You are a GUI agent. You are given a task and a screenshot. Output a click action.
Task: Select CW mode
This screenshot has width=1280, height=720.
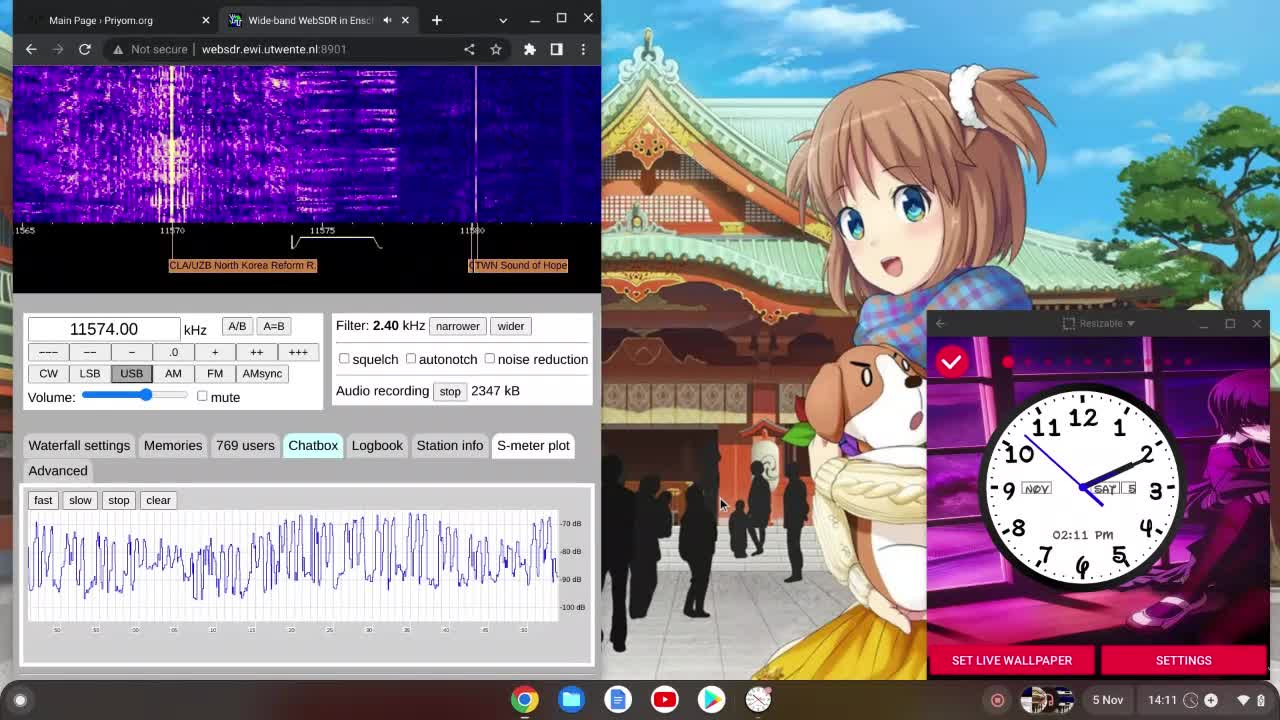point(48,374)
